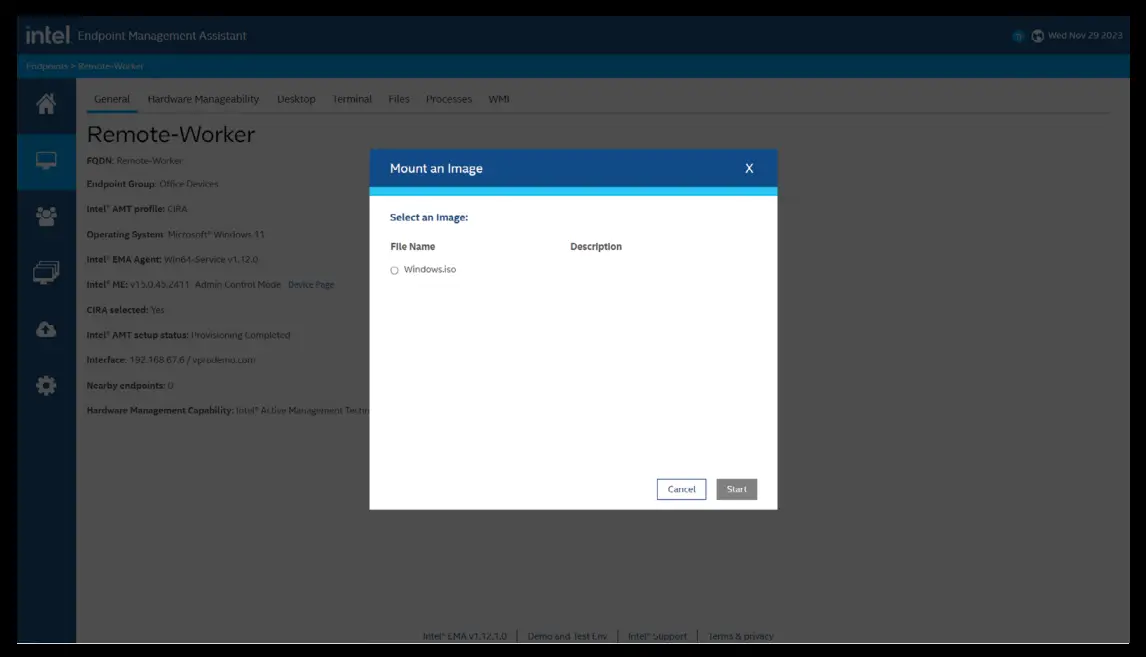Click the Remote-Worker breadcrumb link
Screen dimensions: 1146x657
pos(110,66)
